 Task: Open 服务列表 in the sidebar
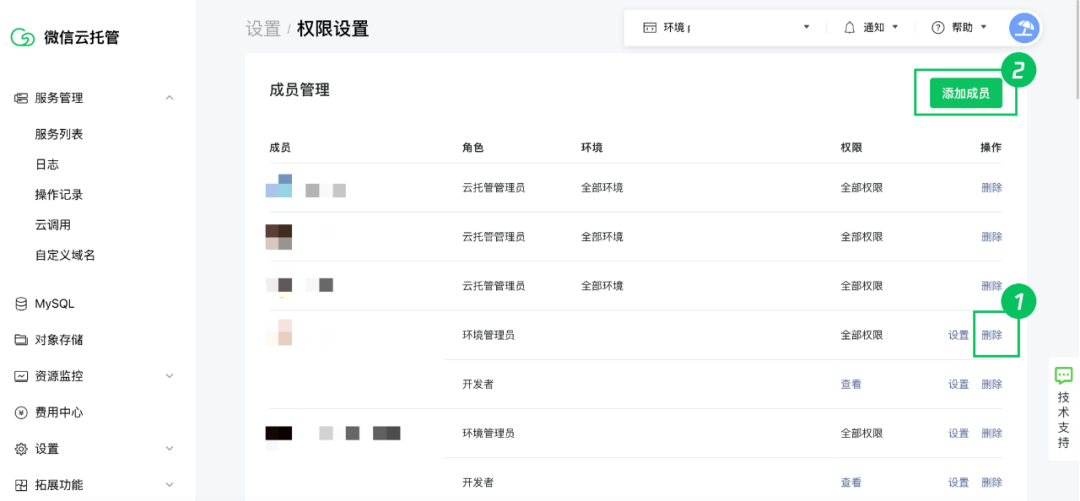(x=59, y=134)
